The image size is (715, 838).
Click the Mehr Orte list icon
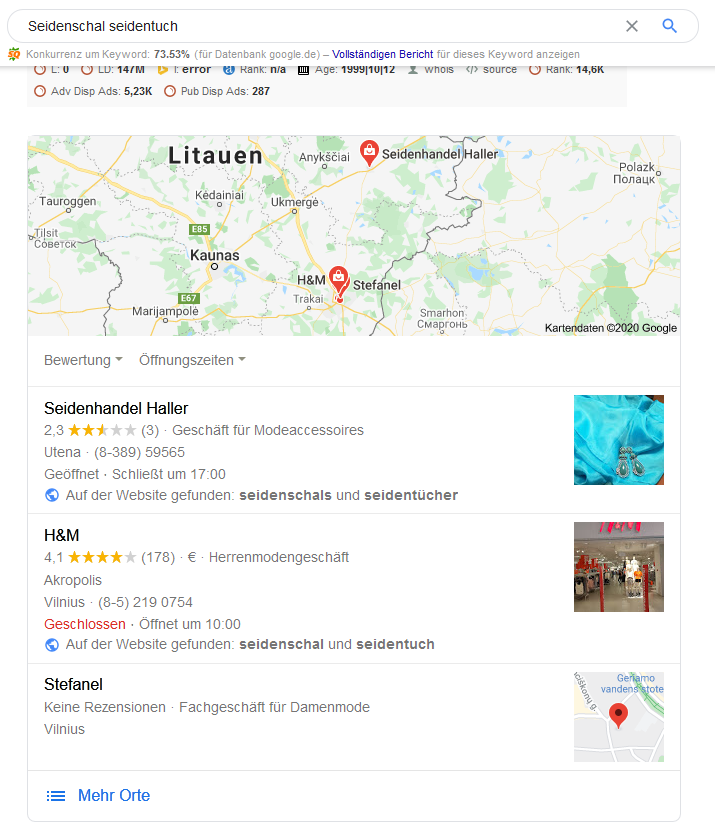pyautogui.click(x=56, y=796)
